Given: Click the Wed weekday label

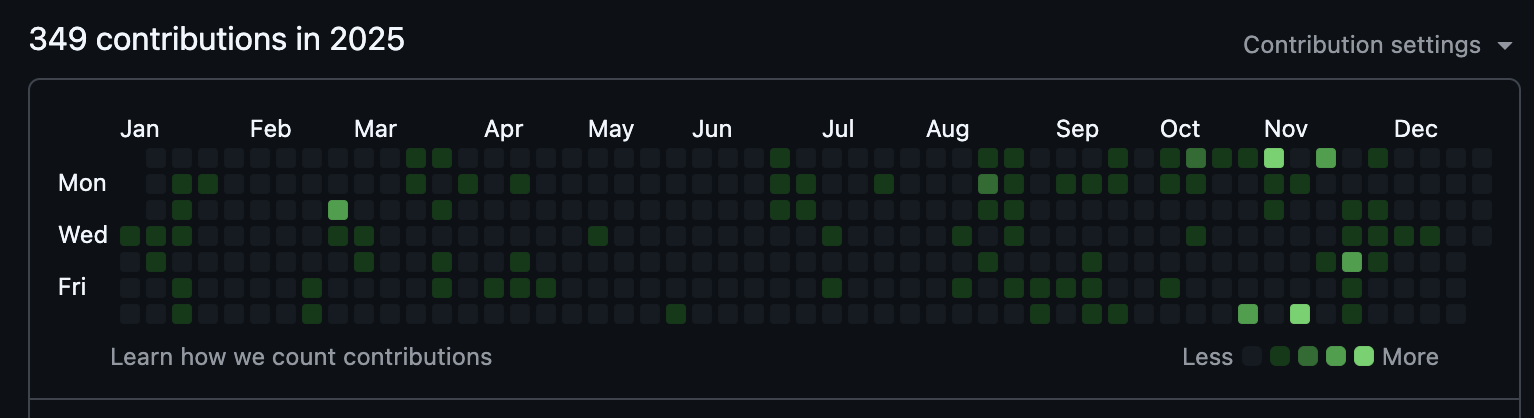Looking at the screenshot, I should (83, 236).
